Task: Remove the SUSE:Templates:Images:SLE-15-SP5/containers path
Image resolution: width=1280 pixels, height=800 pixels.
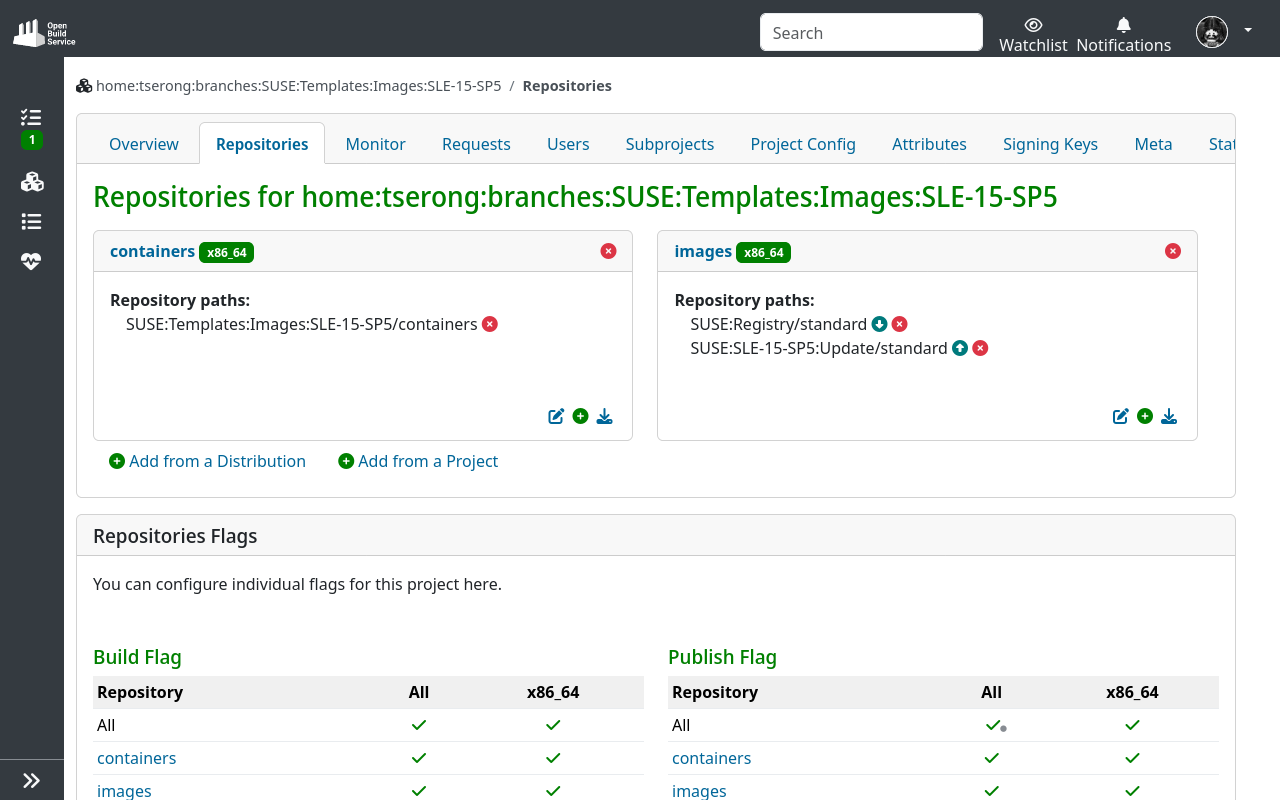Action: pyautogui.click(x=489, y=324)
